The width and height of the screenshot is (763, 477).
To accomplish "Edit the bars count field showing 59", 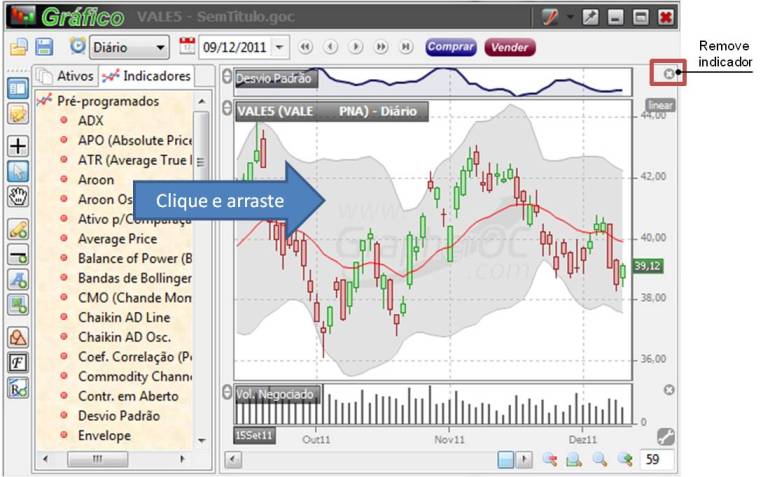I will click(x=657, y=459).
